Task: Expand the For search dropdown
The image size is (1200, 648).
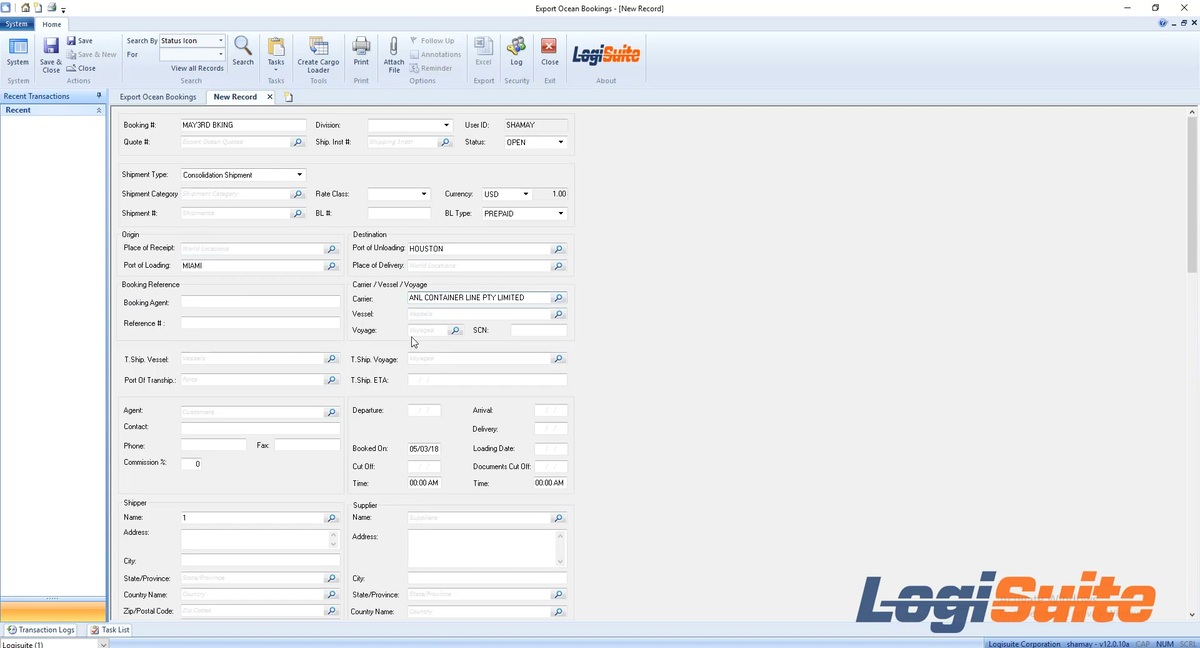Action: [221, 55]
